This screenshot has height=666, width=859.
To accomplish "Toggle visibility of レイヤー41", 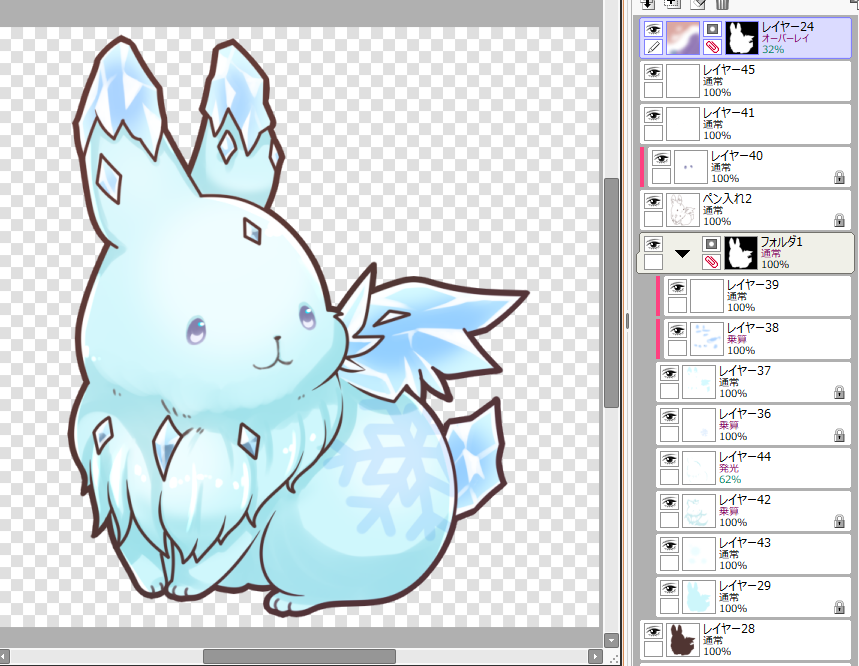I will point(653,115).
